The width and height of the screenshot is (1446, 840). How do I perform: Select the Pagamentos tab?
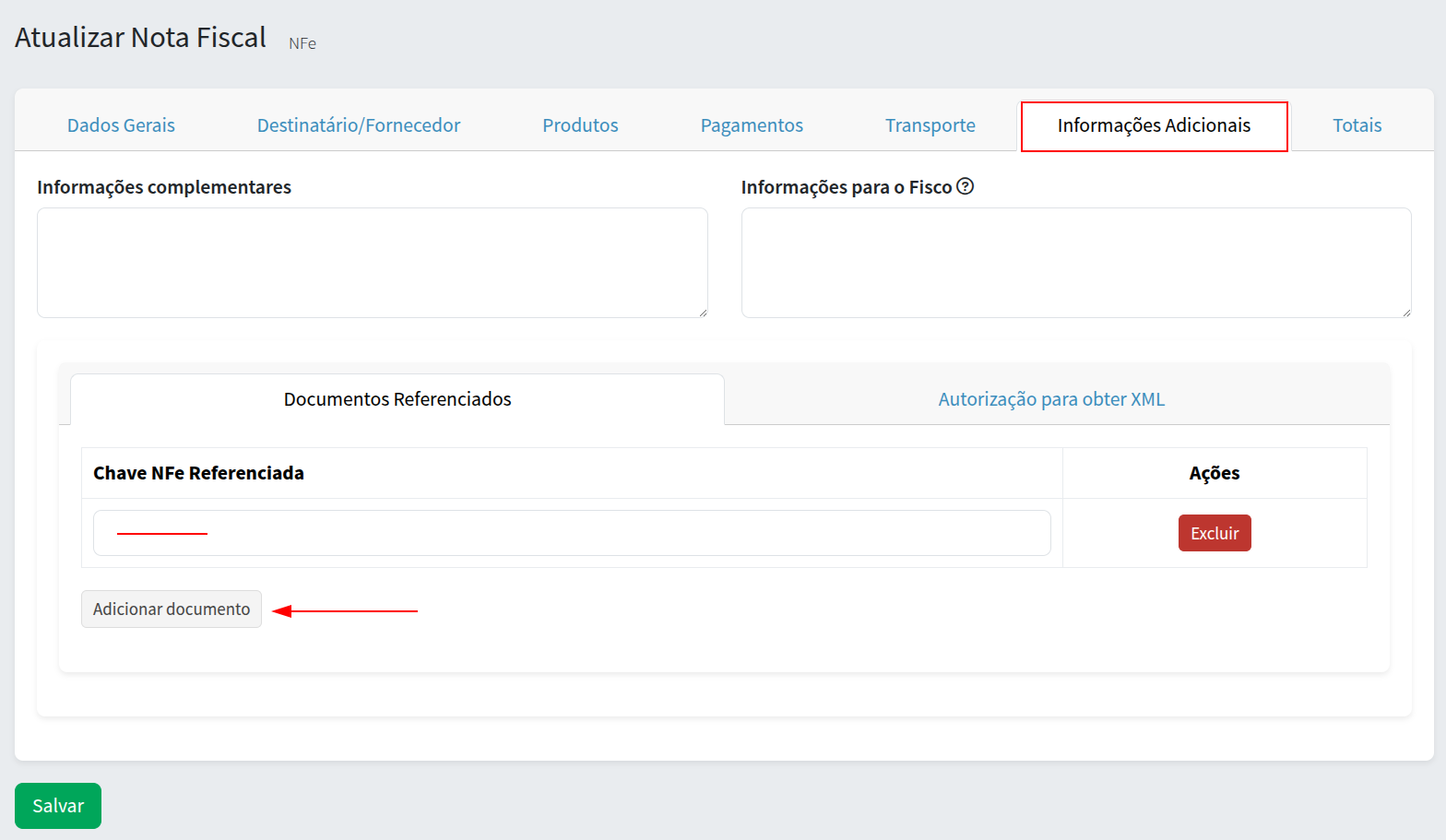752,125
